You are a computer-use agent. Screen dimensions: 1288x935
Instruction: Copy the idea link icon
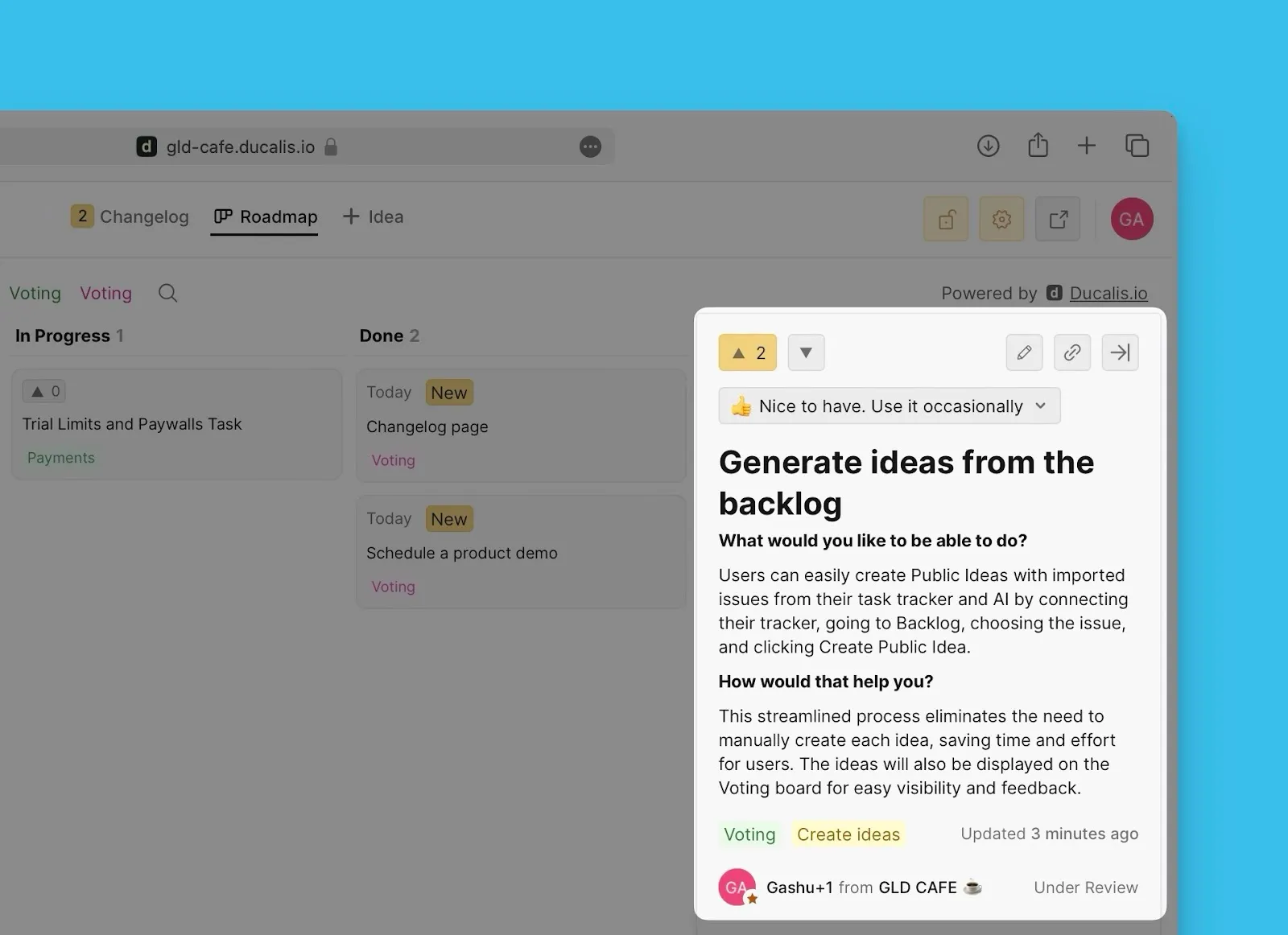(1071, 352)
